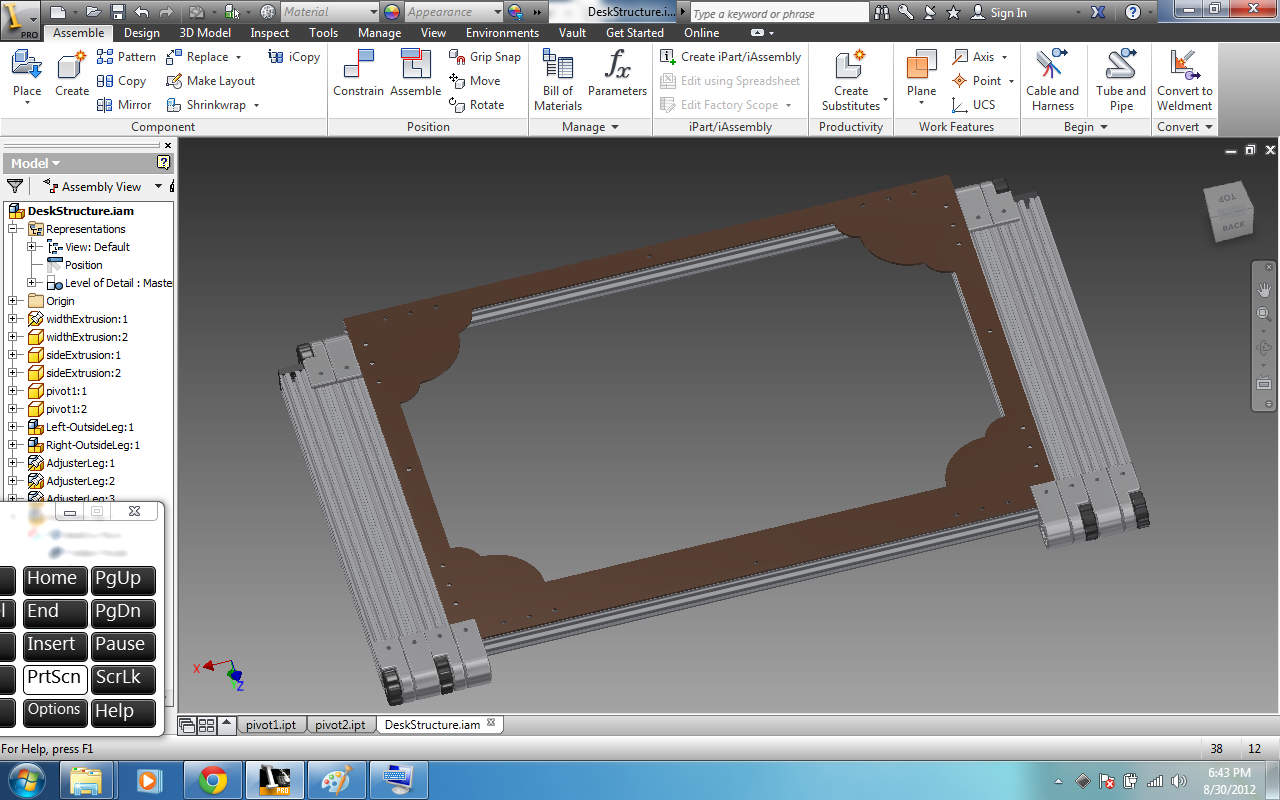Viewport: 1280px width, 800px height.
Task: Click the Create Substitutes tool
Action: 851,80
